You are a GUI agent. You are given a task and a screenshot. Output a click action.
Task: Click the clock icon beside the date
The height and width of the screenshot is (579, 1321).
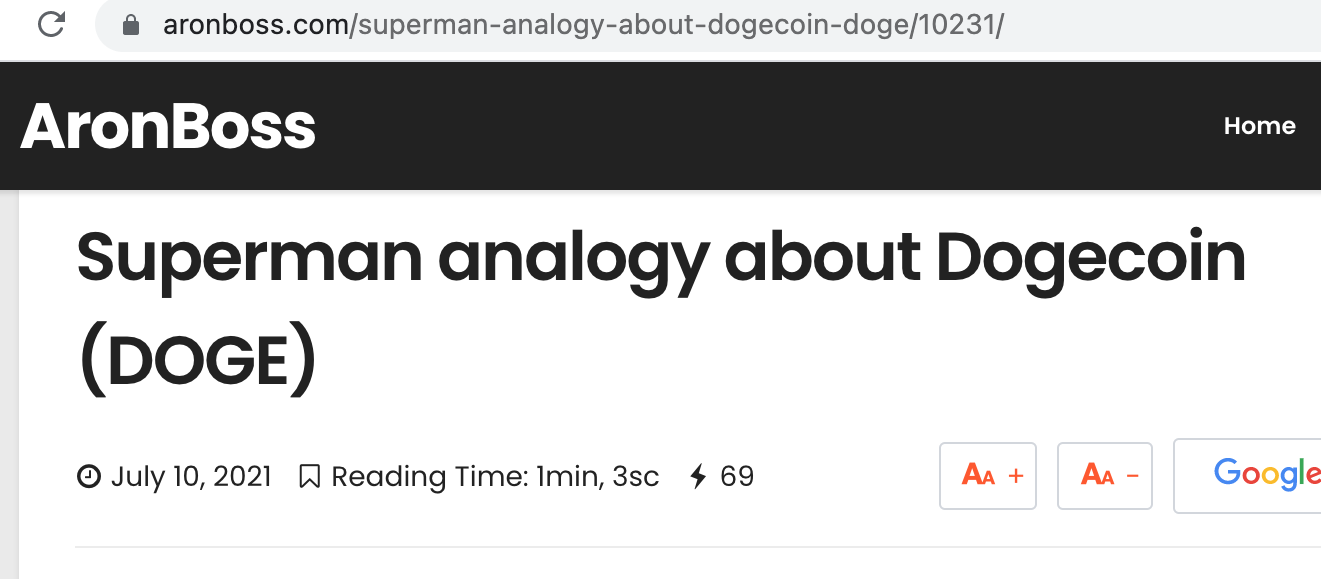coord(89,477)
